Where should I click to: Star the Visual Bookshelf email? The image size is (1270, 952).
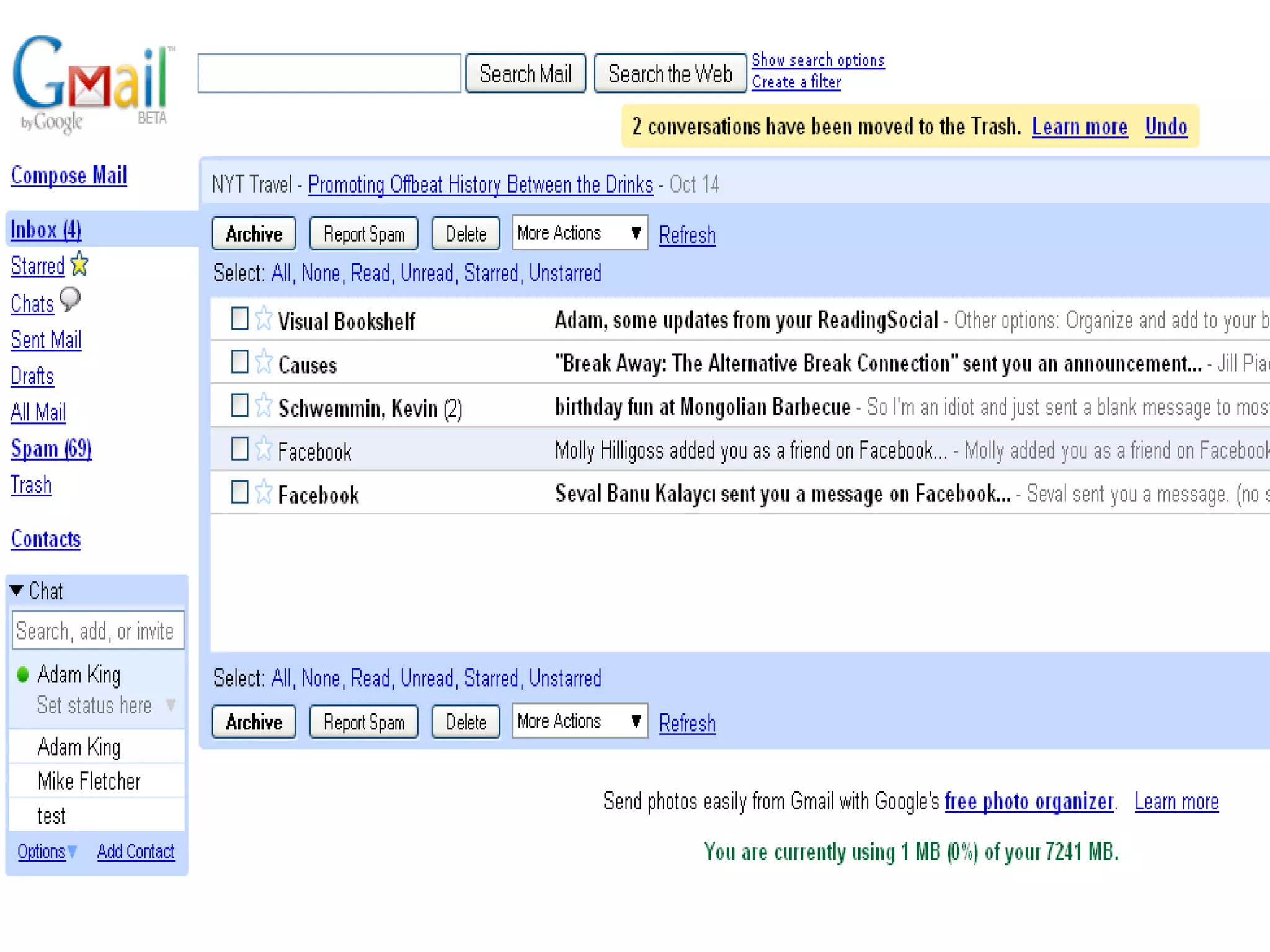pyautogui.click(x=264, y=319)
